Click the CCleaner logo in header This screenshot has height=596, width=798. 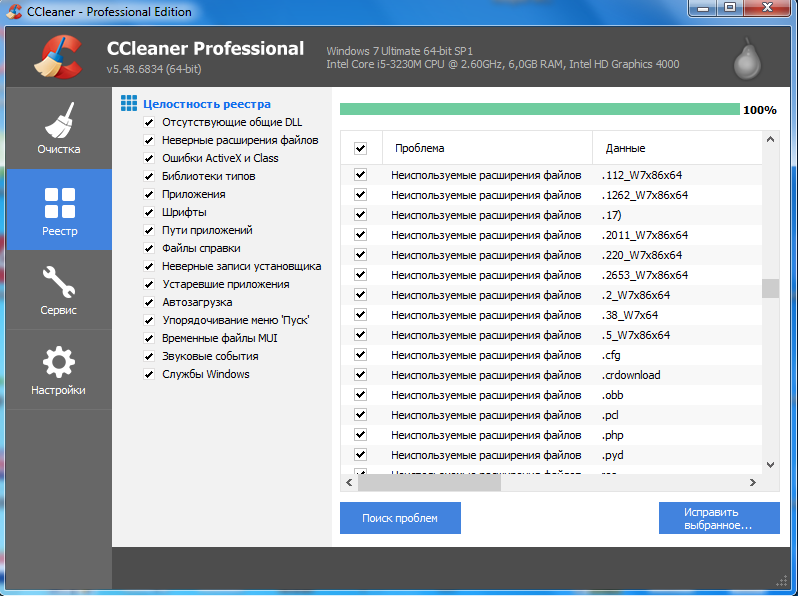point(58,56)
